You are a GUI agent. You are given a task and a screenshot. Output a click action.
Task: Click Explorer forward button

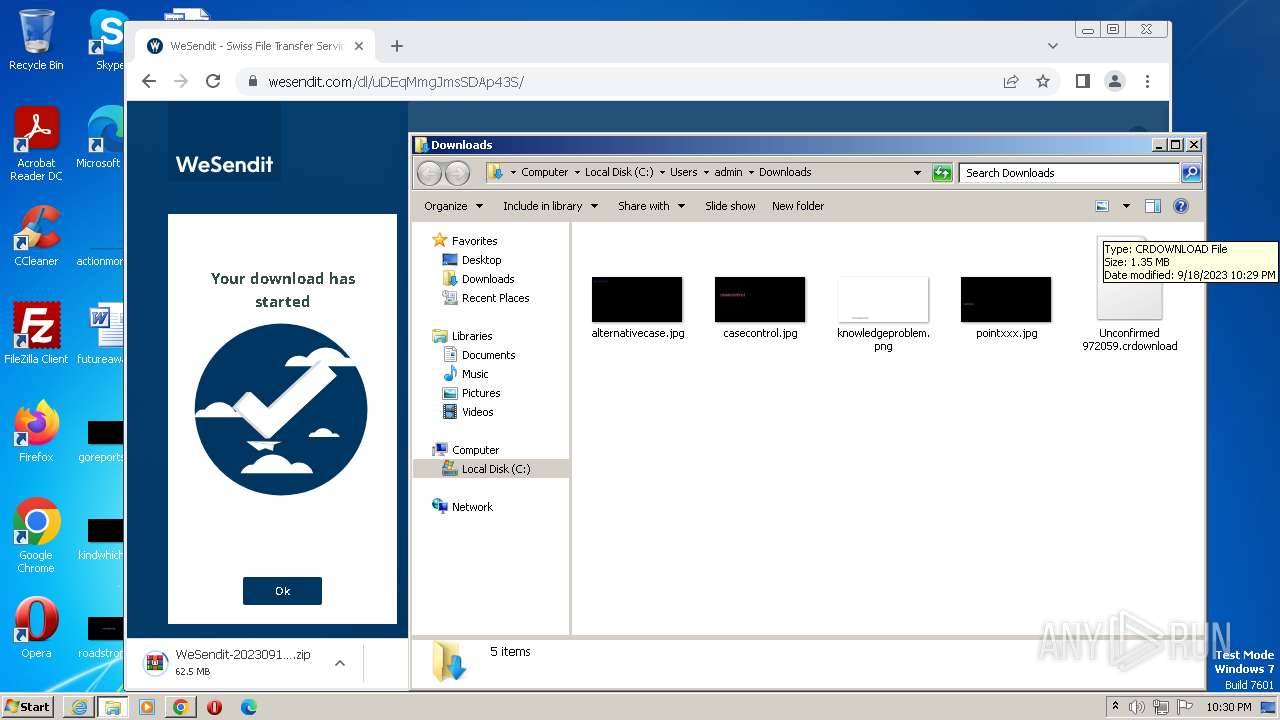[x=457, y=173]
